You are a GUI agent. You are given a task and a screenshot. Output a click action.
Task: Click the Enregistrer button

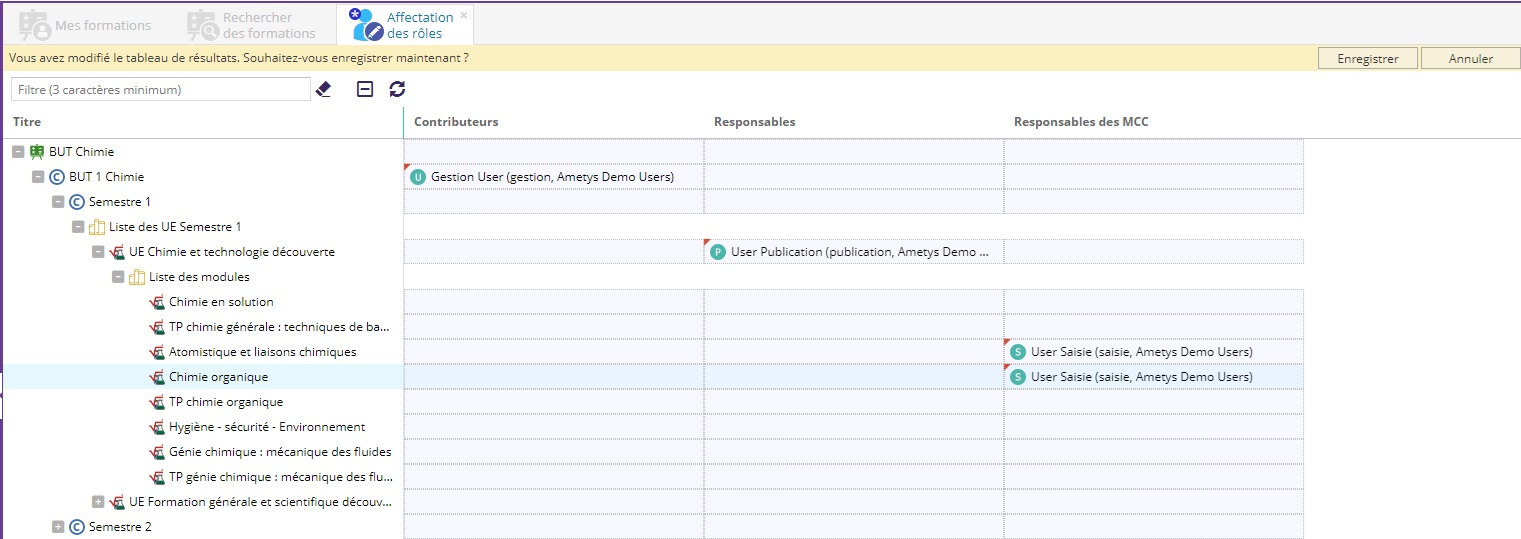(x=1368, y=59)
